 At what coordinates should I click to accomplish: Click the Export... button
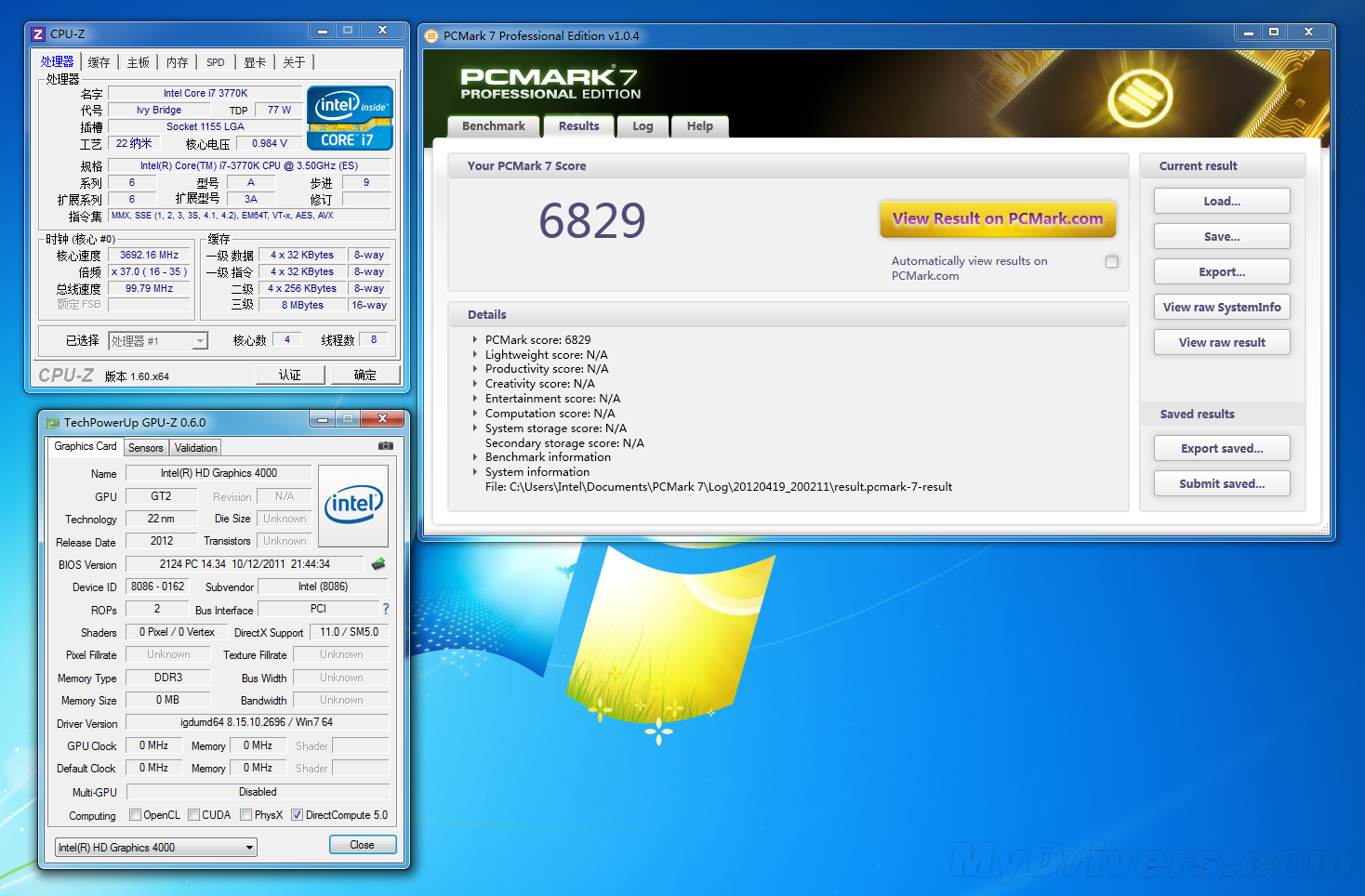pyautogui.click(x=1221, y=272)
